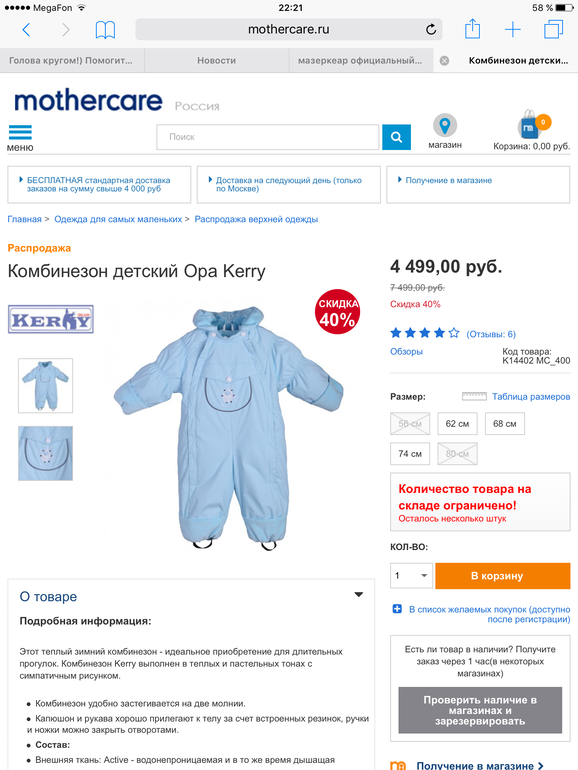Close the Комбинезон детский tab
This screenshot has width=578, height=770.
point(444,60)
